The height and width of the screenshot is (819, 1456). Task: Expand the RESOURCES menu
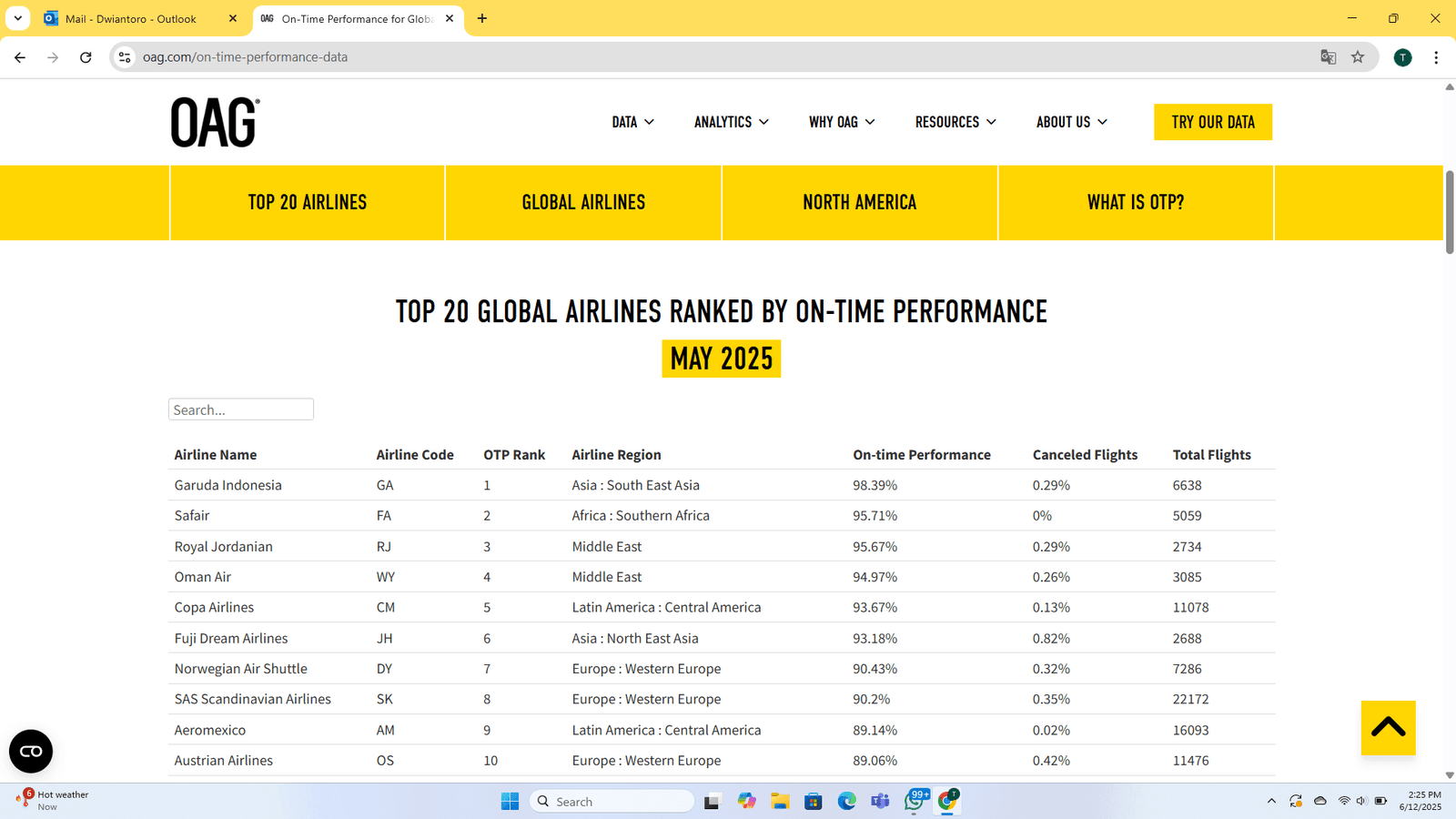955,122
